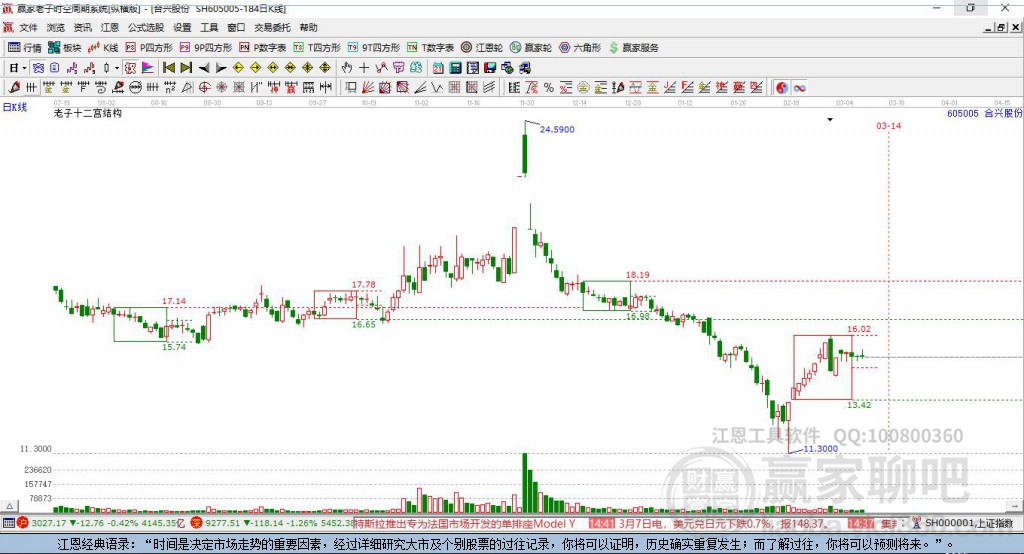1024x554 pixels.
Task: Click the infinity symbol icon
Action: 799,88
